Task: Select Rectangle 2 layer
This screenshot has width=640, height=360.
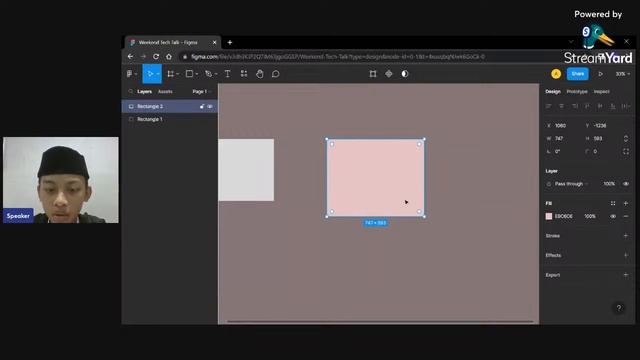Action: pyautogui.click(x=170, y=106)
